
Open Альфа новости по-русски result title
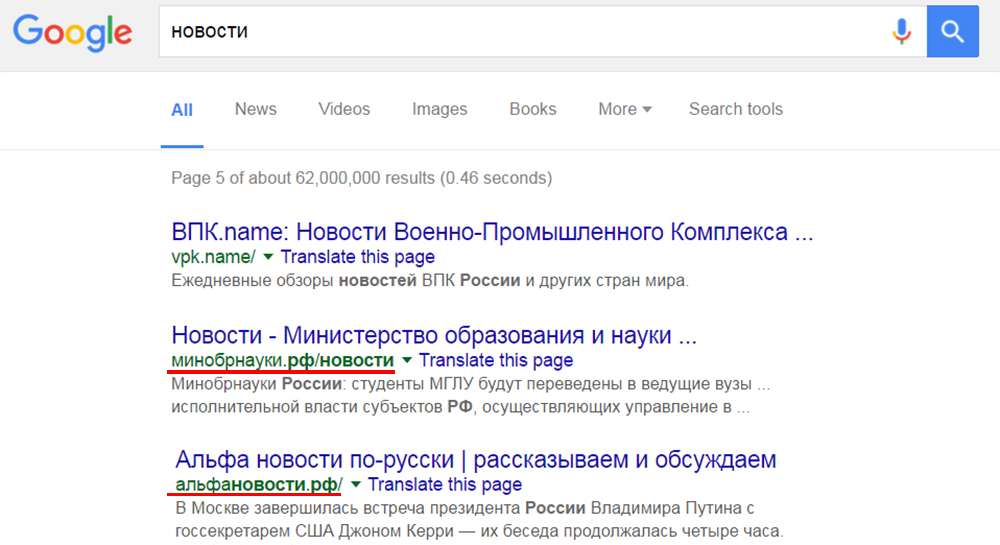(476, 460)
